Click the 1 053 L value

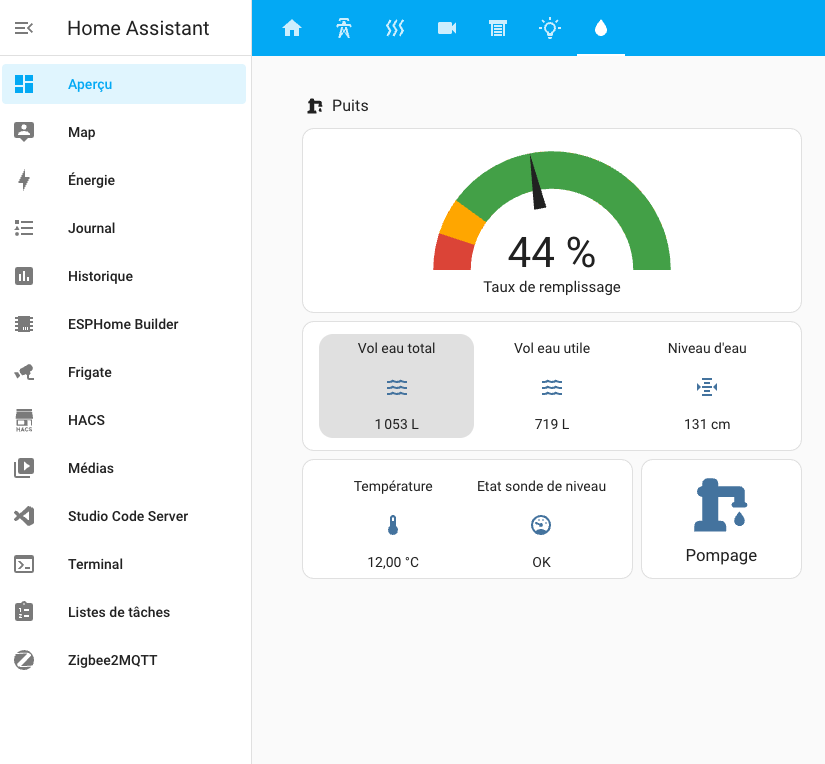[397, 424]
